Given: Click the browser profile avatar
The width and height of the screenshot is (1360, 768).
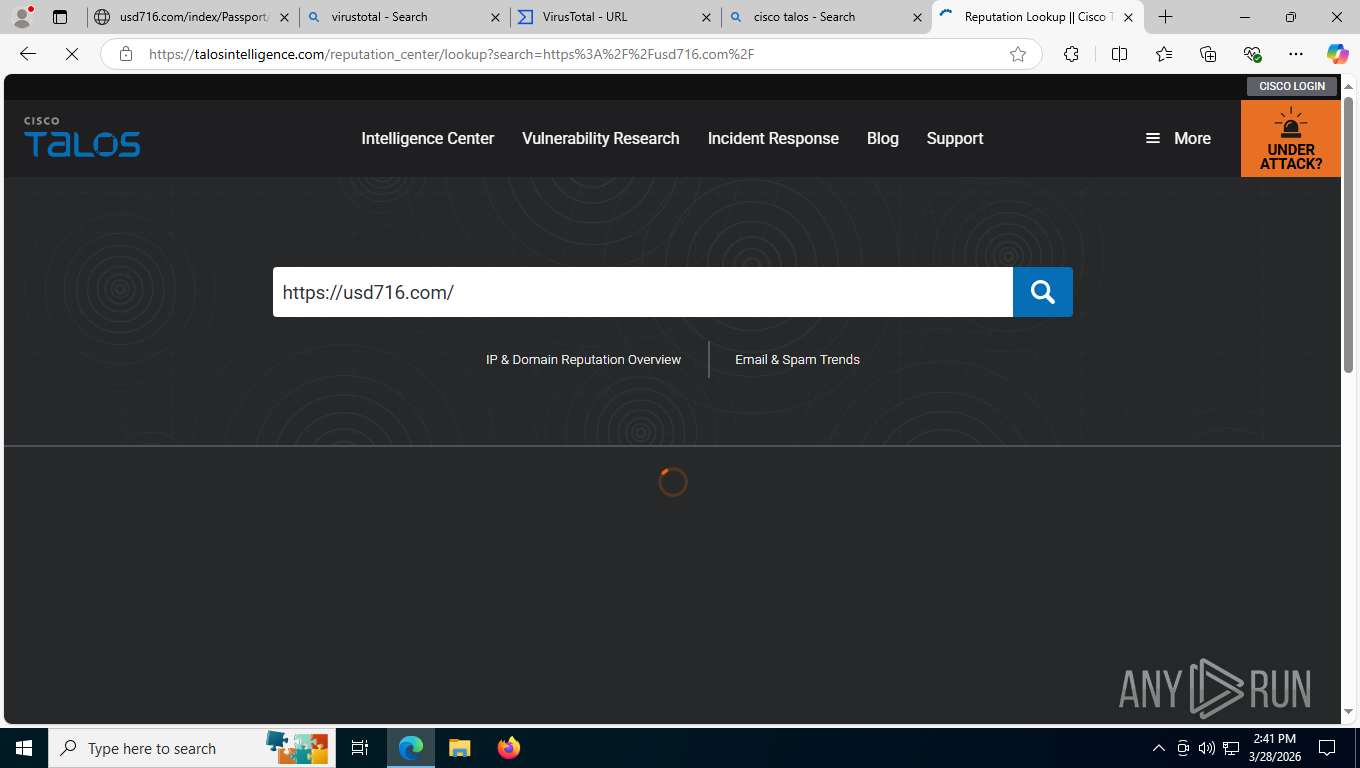Looking at the screenshot, I should tap(21, 17).
